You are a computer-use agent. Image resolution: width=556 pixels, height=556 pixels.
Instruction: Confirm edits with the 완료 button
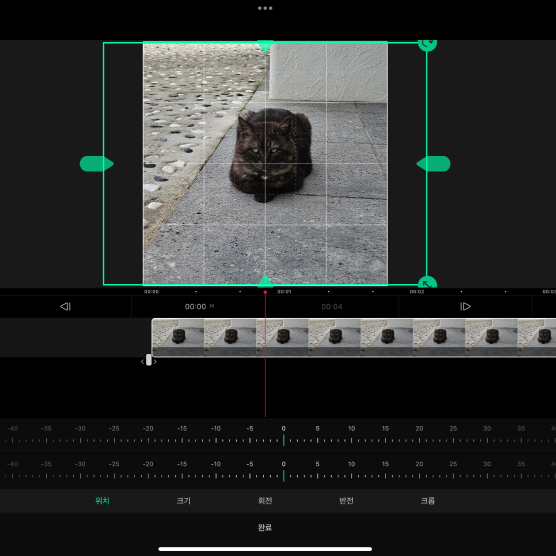coord(265,527)
